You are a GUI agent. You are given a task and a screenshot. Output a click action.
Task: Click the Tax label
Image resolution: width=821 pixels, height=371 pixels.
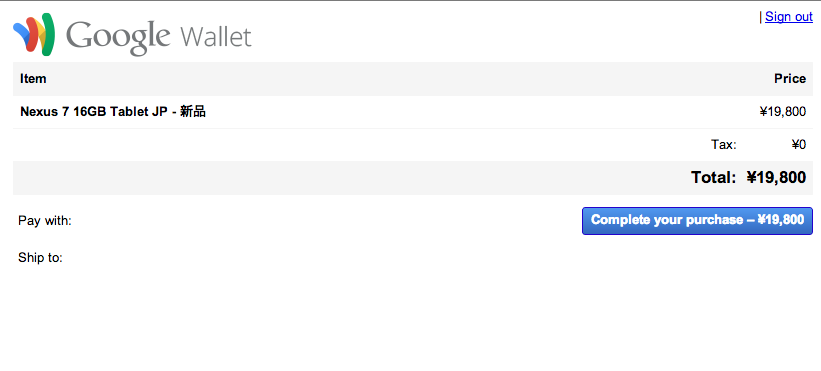coord(724,144)
